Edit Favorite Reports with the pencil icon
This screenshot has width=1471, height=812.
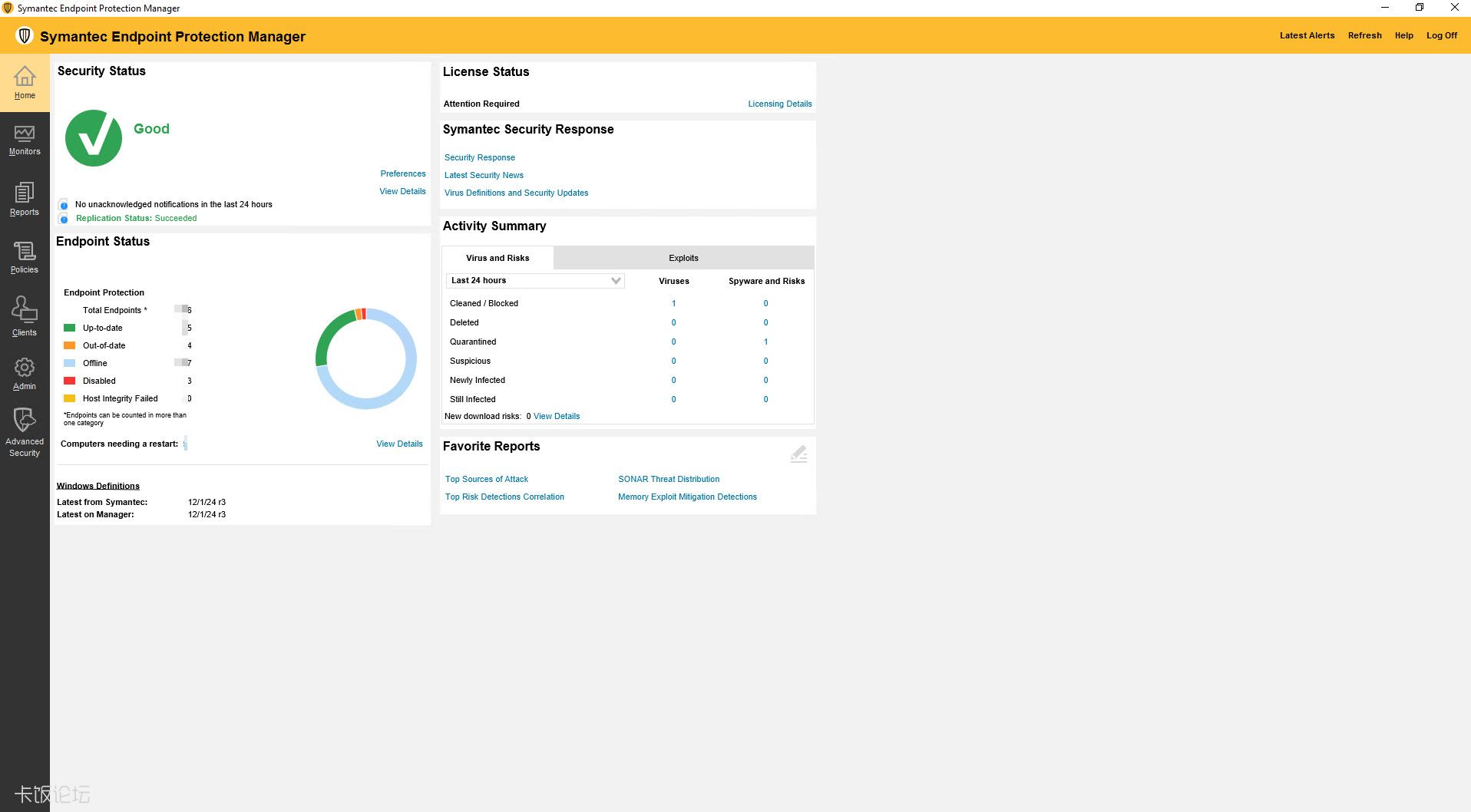[798, 454]
